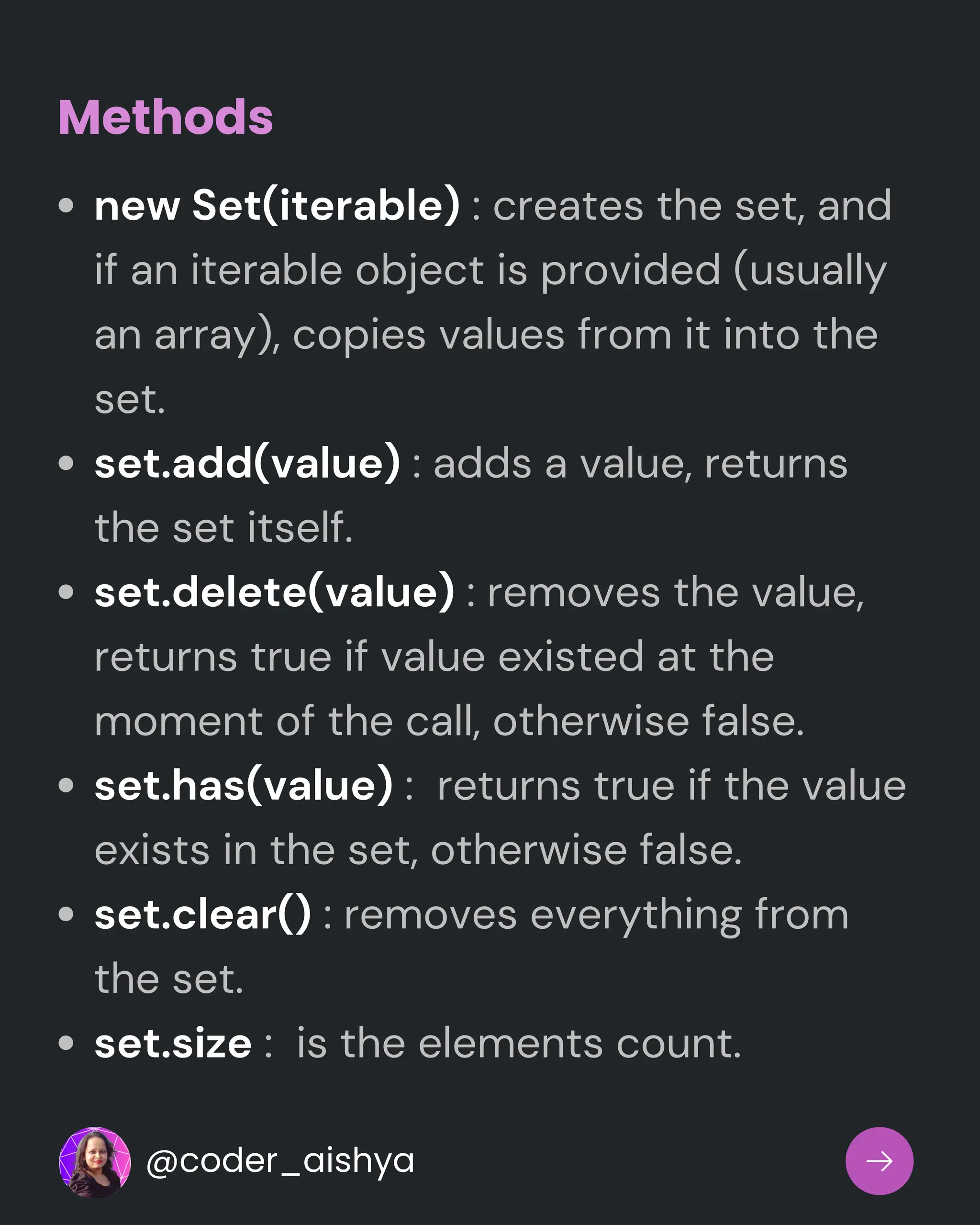This screenshot has height=1225, width=980.
Task: Click the set.size property name
Action: pyautogui.click(x=173, y=1044)
